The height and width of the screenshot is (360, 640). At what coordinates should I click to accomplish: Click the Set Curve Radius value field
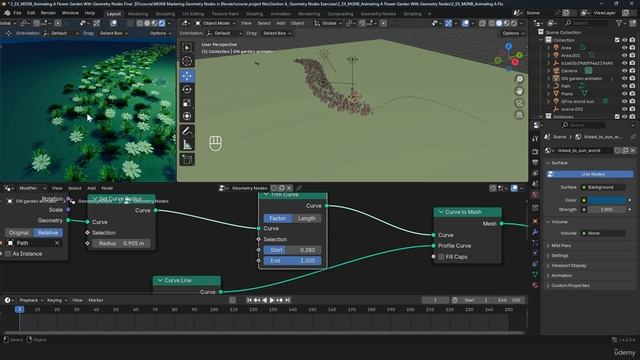pos(121,244)
